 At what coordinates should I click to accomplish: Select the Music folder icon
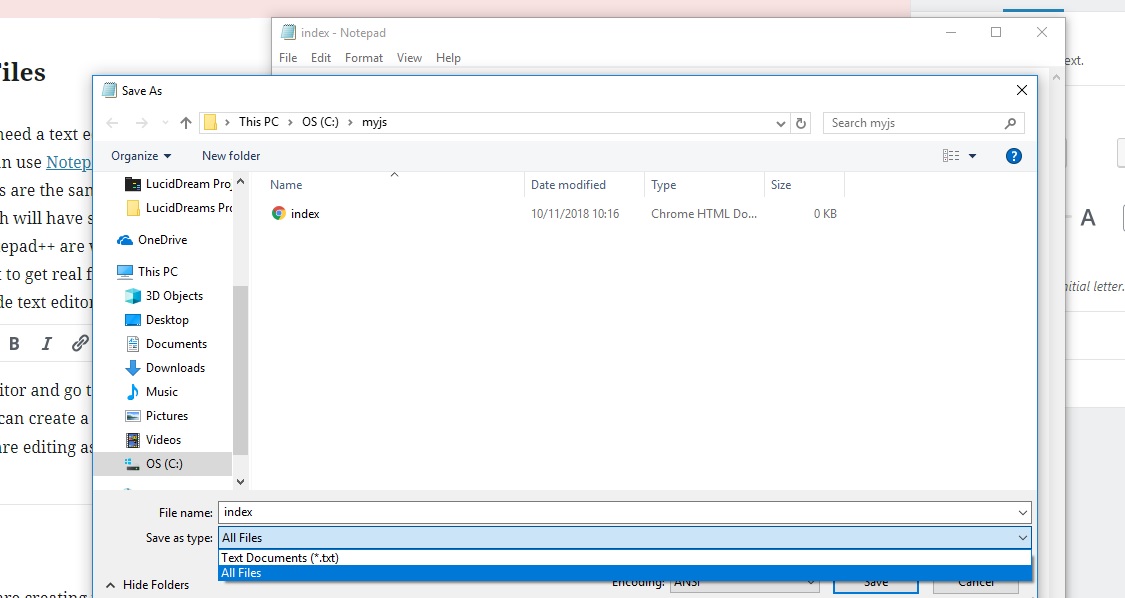point(135,391)
